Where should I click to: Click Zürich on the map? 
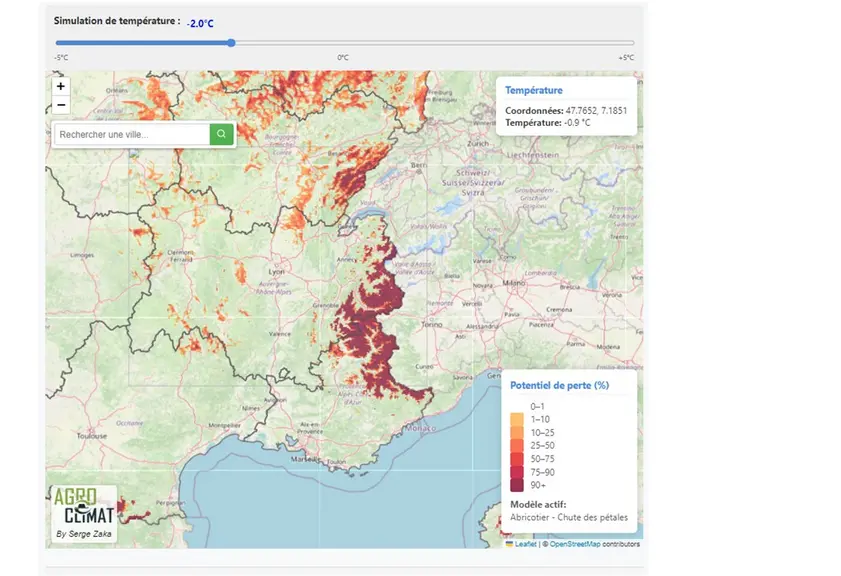click(x=477, y=144)
